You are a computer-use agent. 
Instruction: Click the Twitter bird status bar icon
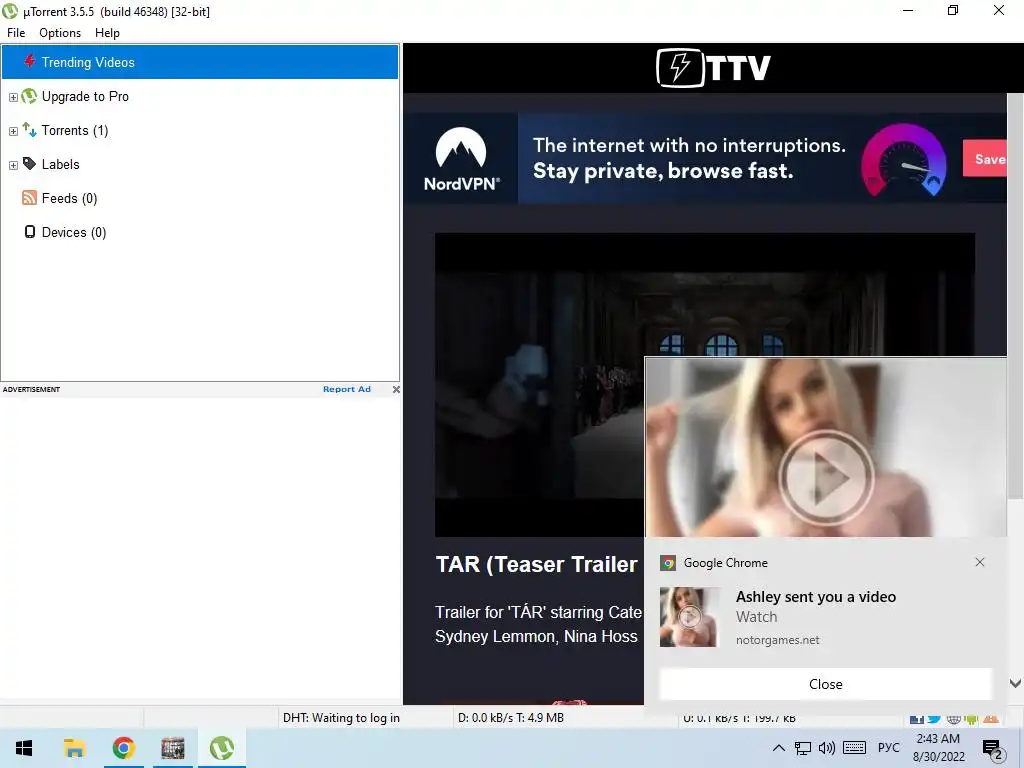click(935, 719)
